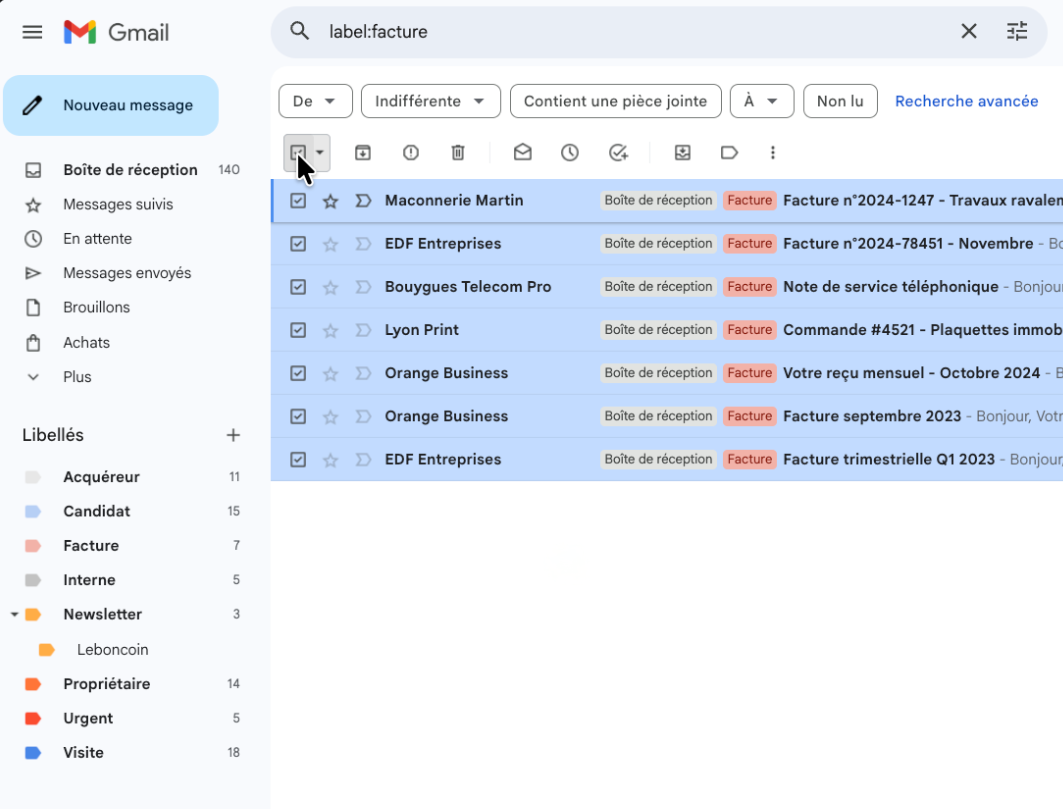
Task: Deselect the Bouygues Telecom Pro email
Action: 298,287
